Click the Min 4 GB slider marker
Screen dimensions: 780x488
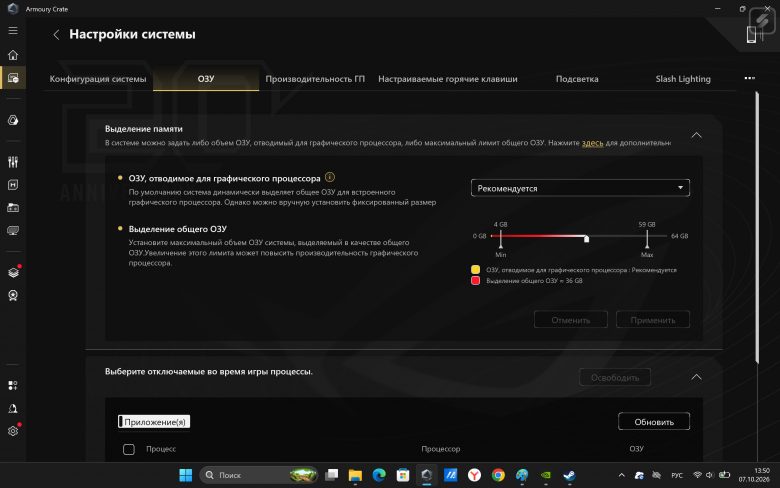(x=500, y=239)
